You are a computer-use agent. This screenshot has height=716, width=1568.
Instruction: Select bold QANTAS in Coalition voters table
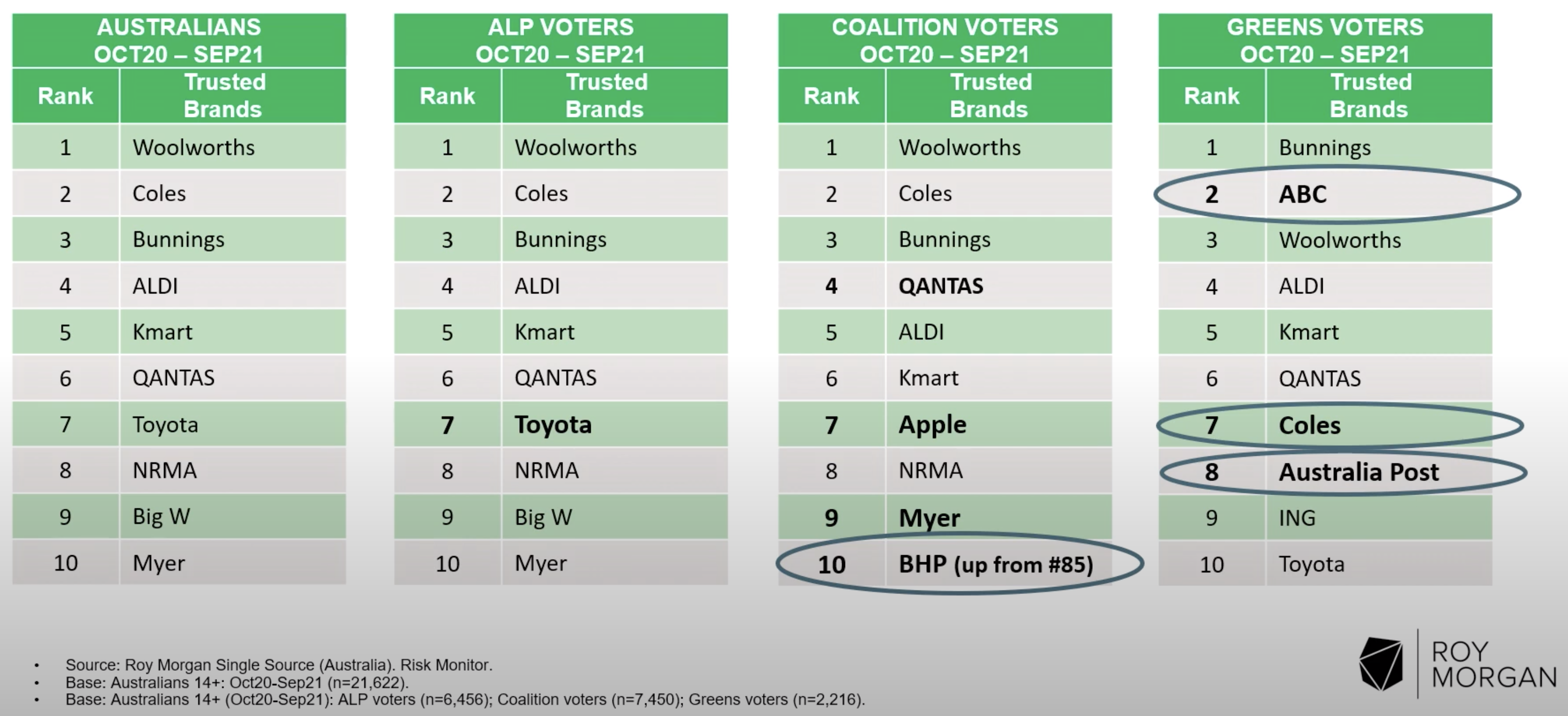[x=941, y=286]
